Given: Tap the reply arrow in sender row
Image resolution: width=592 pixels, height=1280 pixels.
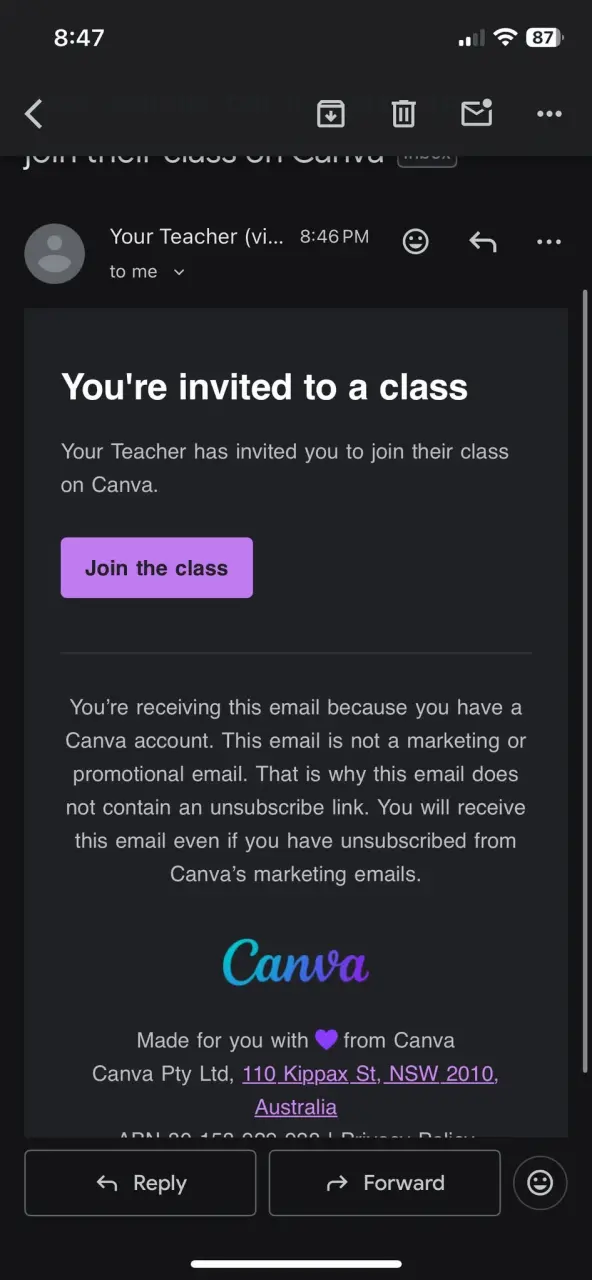Looking at the screenshot, I should (x=483, y=241).
